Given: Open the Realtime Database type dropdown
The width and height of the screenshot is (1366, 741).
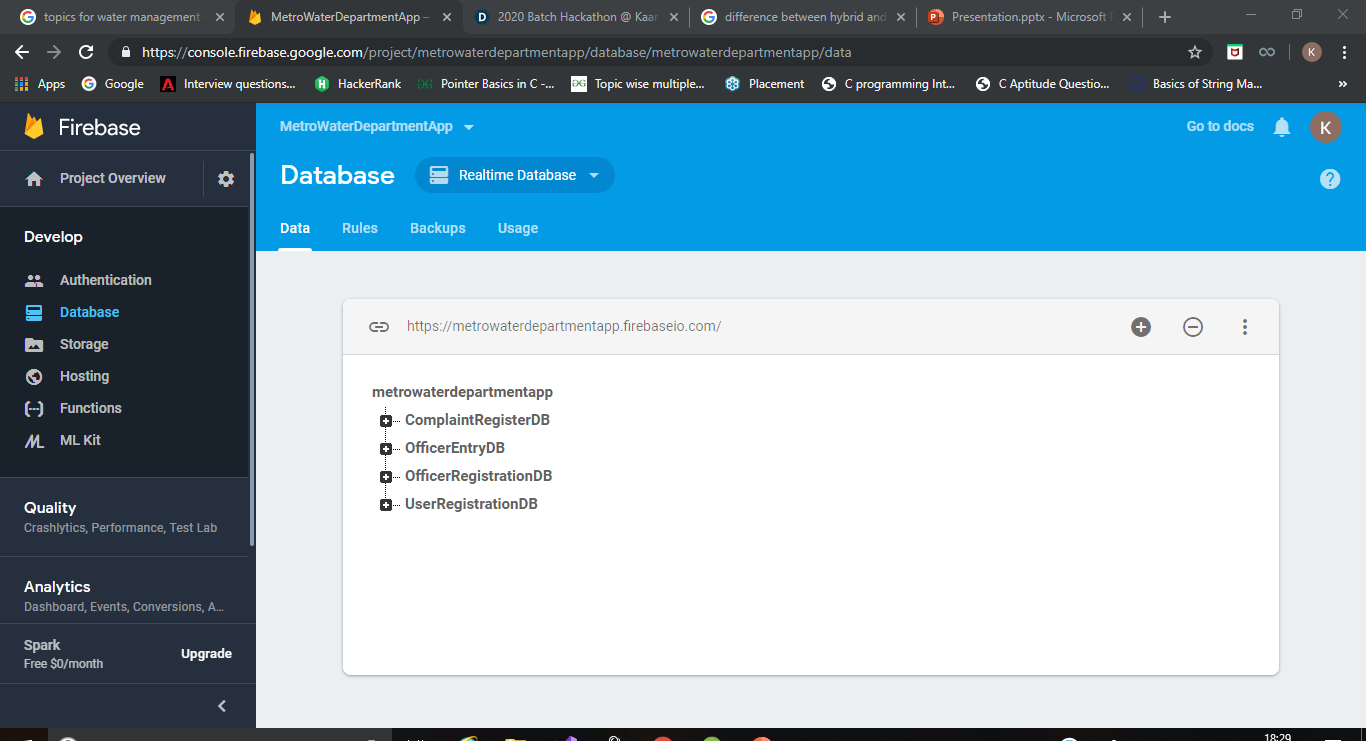Looking at the screenshot, I should coord(515,175).
